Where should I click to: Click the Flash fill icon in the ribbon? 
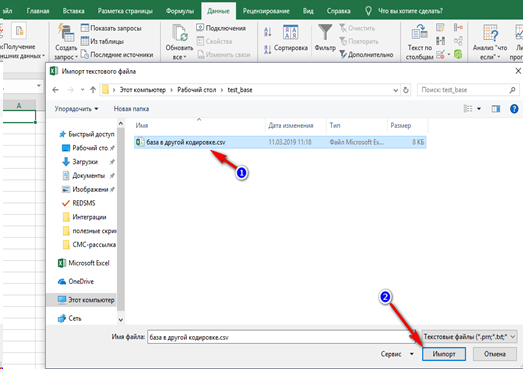point(441,28)
